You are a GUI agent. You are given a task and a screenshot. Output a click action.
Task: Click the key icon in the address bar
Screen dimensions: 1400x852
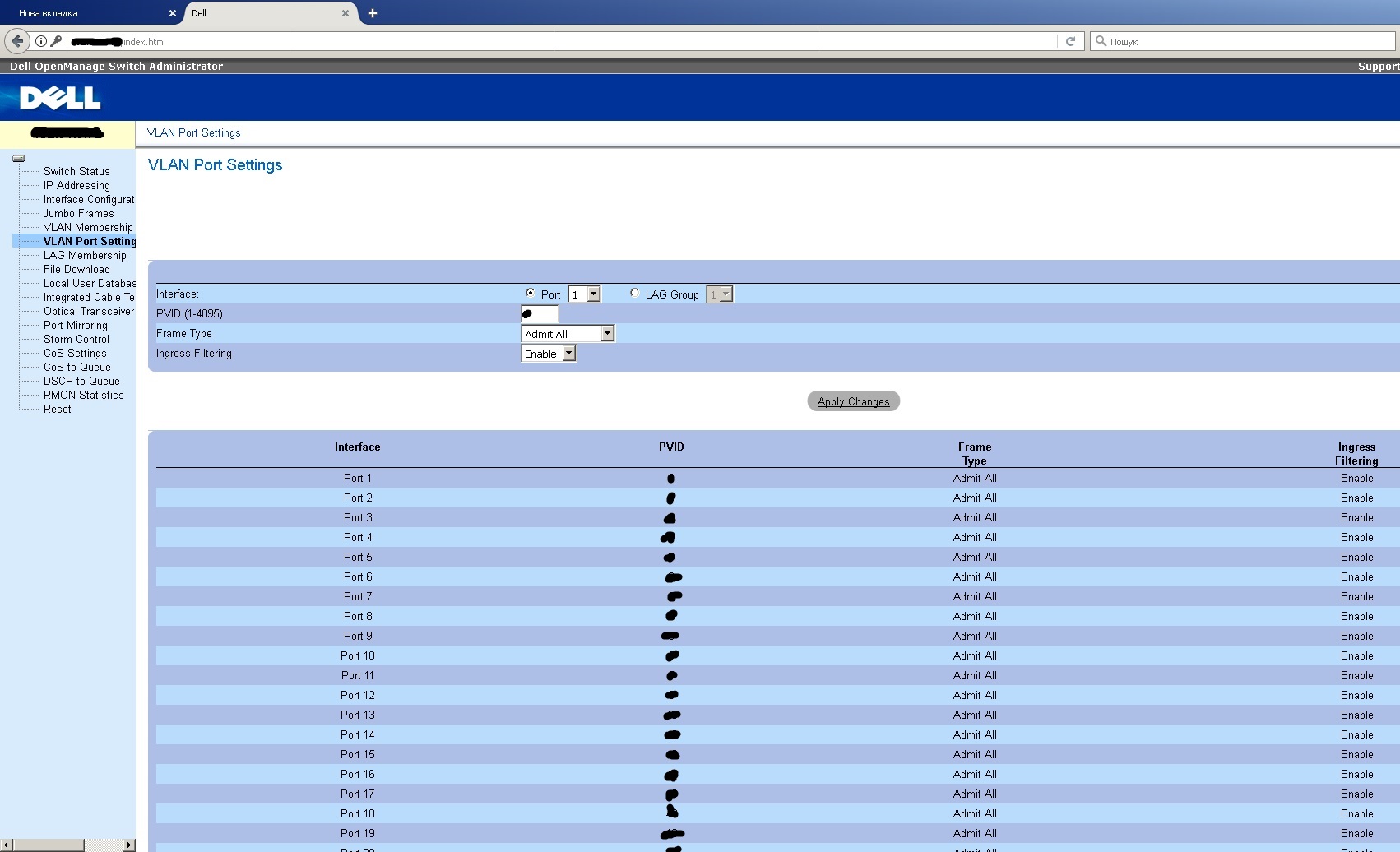[56, 41]
